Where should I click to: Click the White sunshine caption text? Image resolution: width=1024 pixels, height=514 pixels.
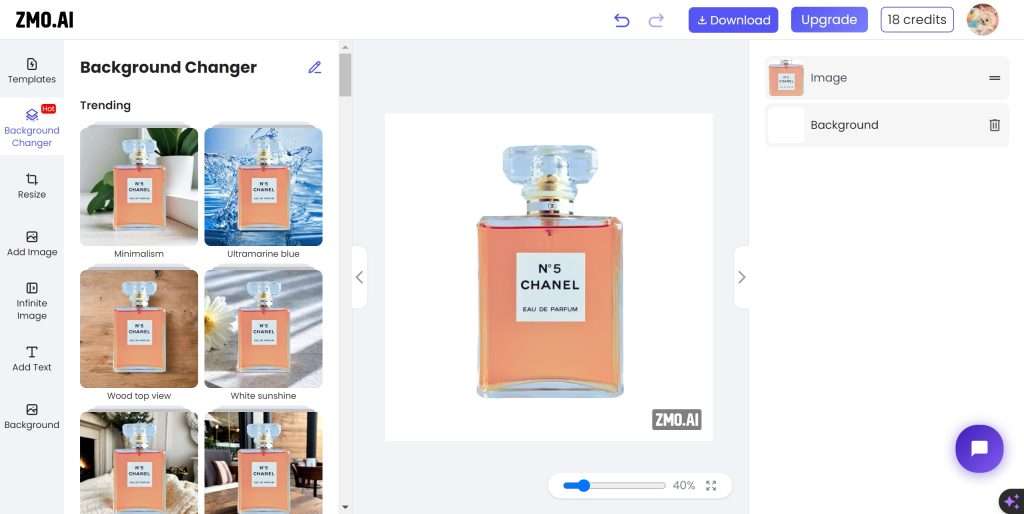pyautogui.click(x=263, y=396)
